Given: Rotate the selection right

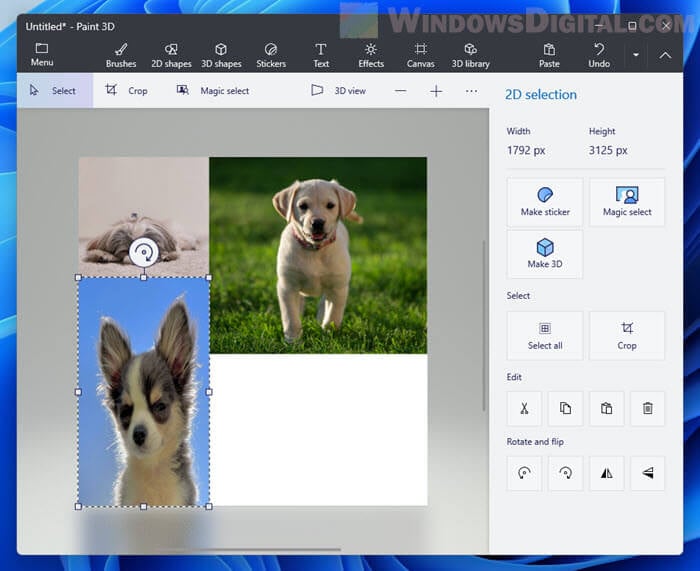Looking at the screenshot, I should pos(565,473).
